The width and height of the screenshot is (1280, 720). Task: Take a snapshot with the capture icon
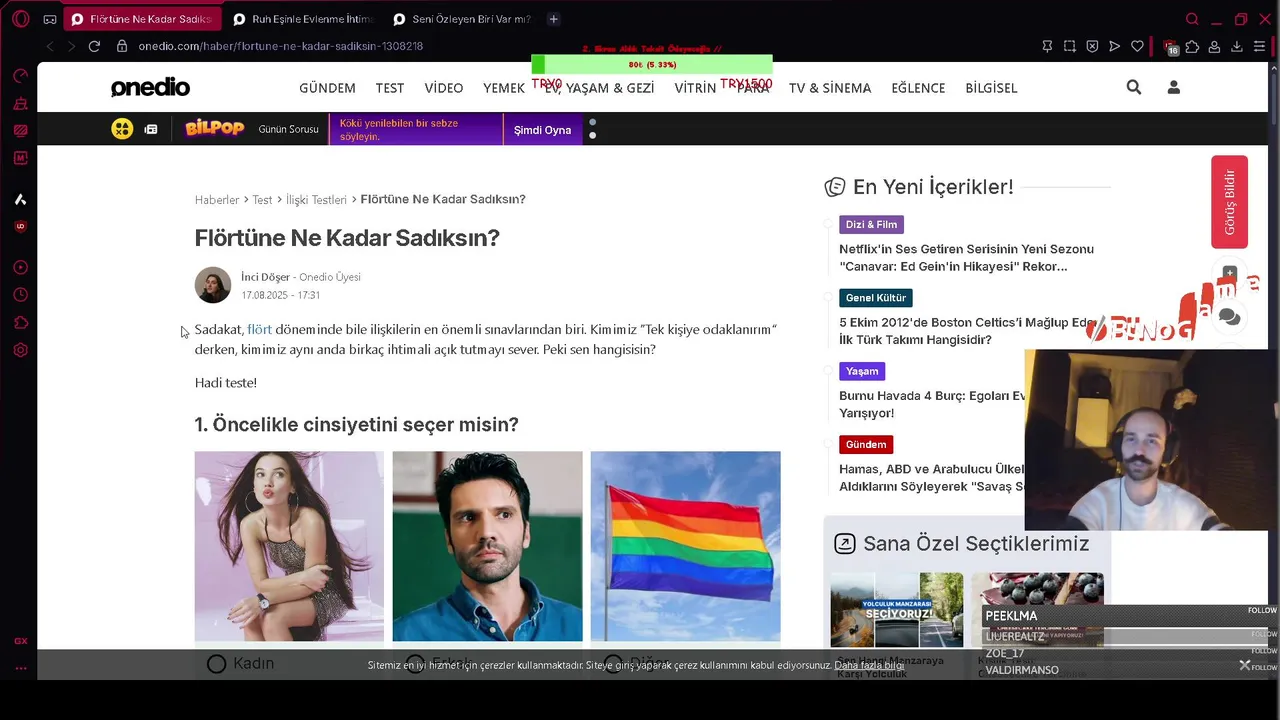1070,46
